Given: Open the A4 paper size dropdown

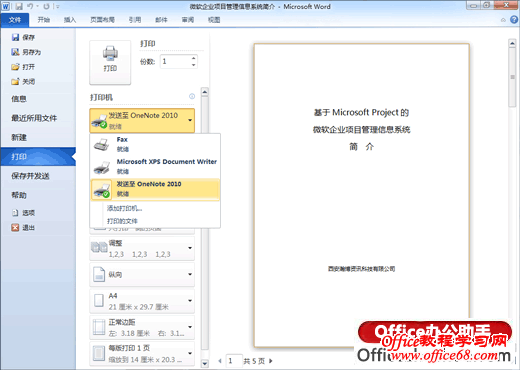Looking at the screenshot, I should [x=142, y=301].
